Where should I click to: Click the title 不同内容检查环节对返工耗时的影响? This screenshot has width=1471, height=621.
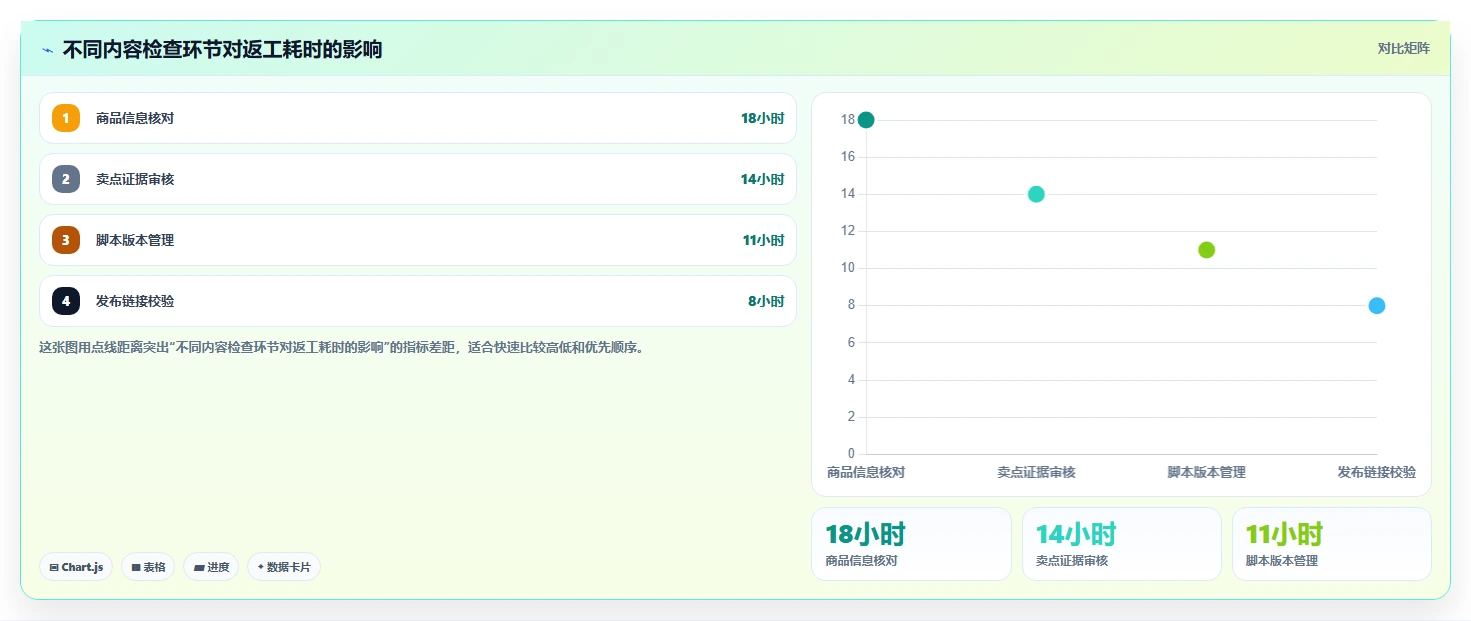pos(222,49)
